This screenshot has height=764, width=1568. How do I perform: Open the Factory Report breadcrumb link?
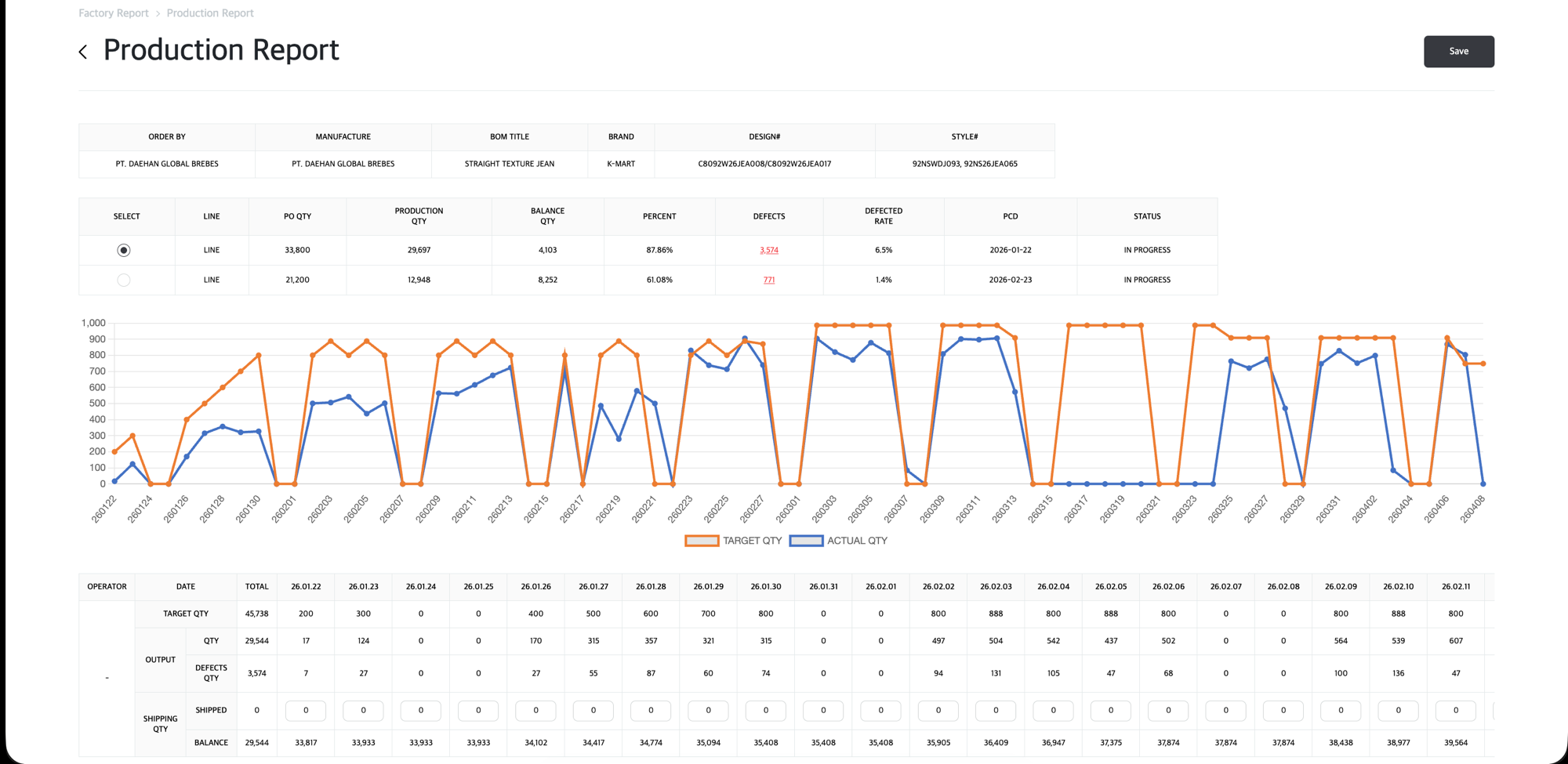tap(113, 13)
